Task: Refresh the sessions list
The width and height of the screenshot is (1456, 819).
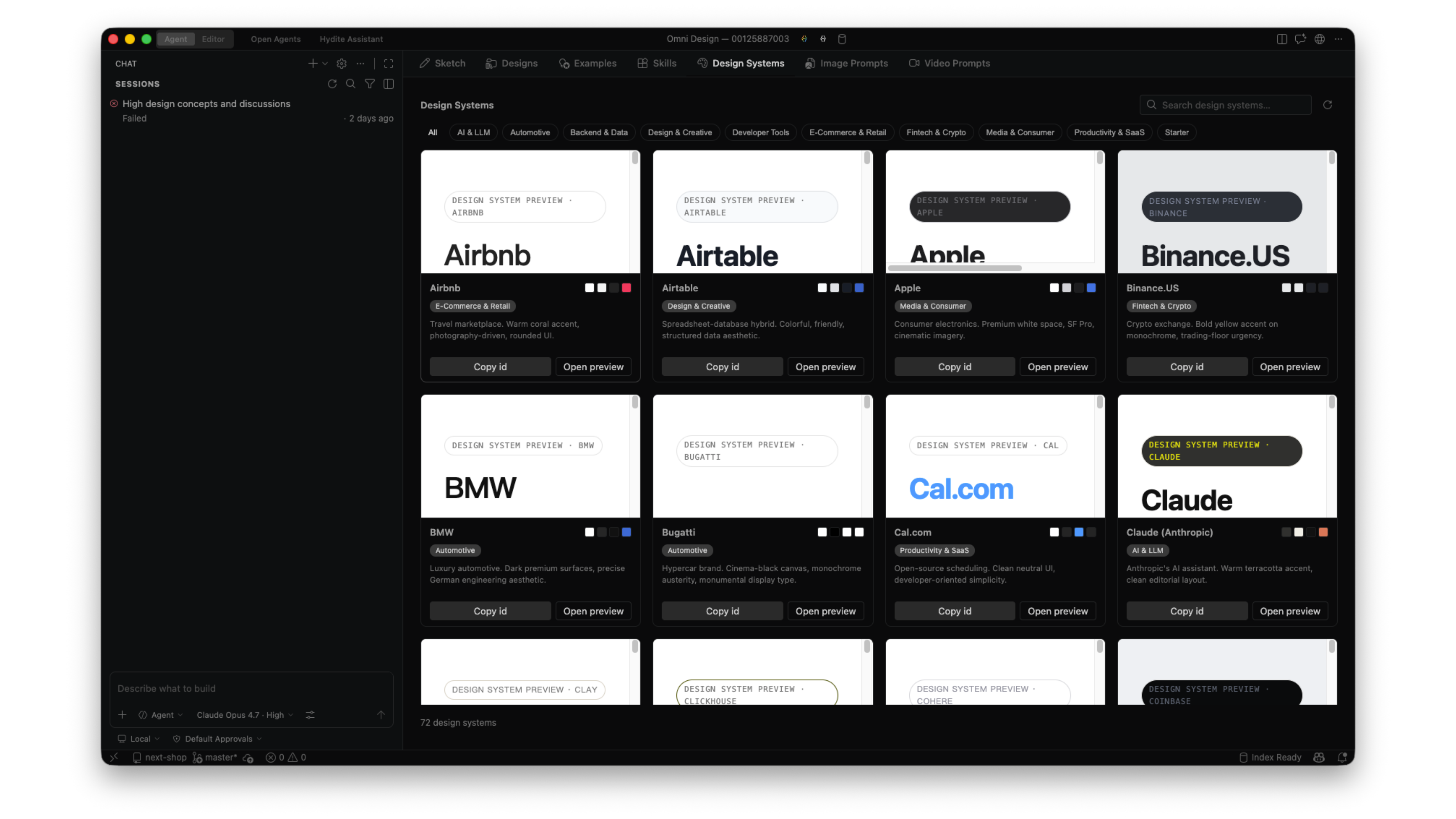Action: pos(332,84)
